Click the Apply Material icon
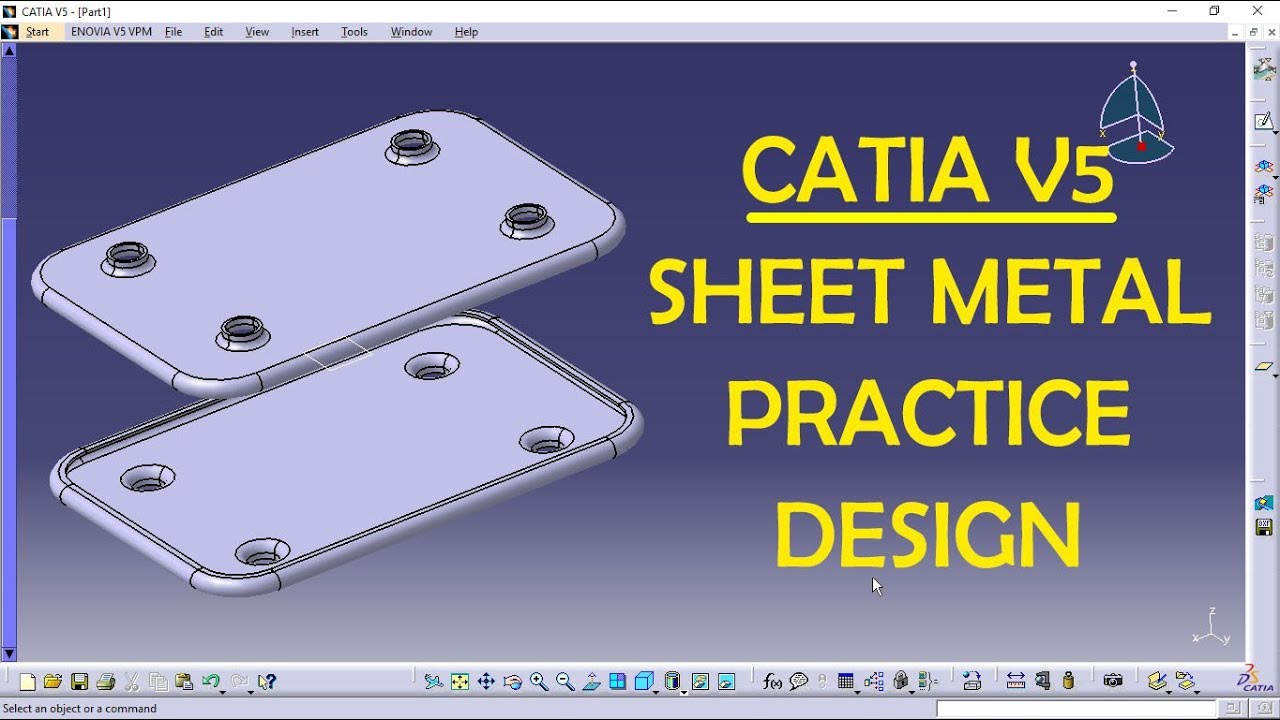This screenshot has height=720, width=1280. click(x=1157, y=682)
